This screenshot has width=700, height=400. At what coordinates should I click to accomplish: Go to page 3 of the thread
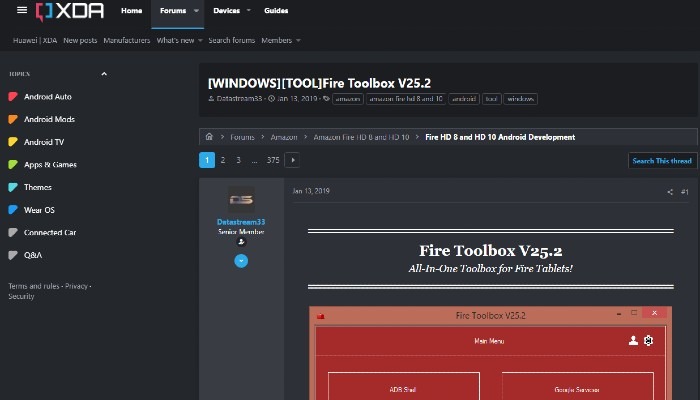coord(238,160)
